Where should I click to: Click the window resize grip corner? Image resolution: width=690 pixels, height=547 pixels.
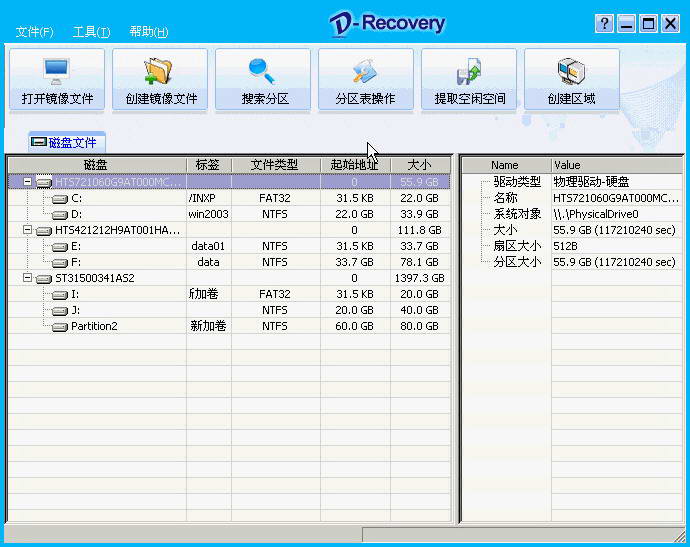(x=680, y=536)
